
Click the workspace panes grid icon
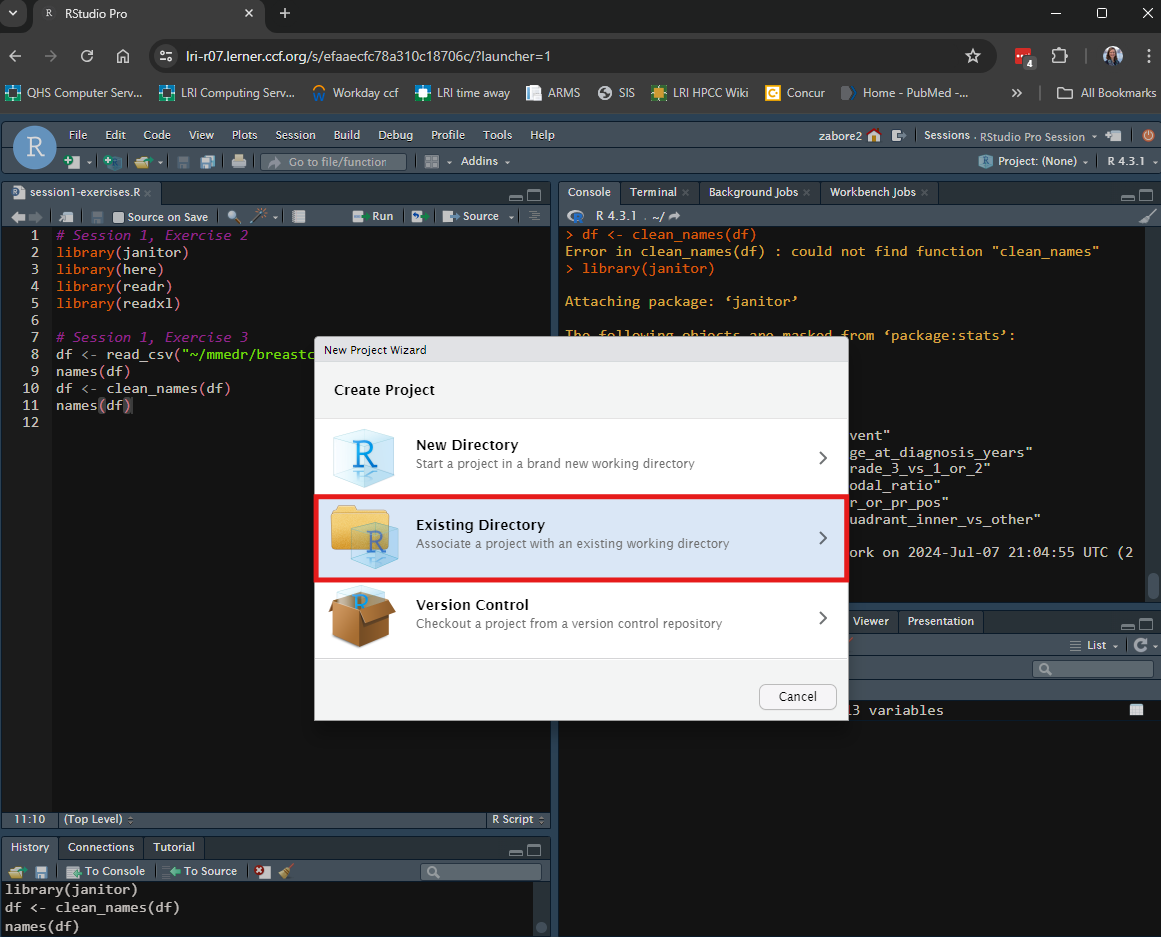(432, 161)
